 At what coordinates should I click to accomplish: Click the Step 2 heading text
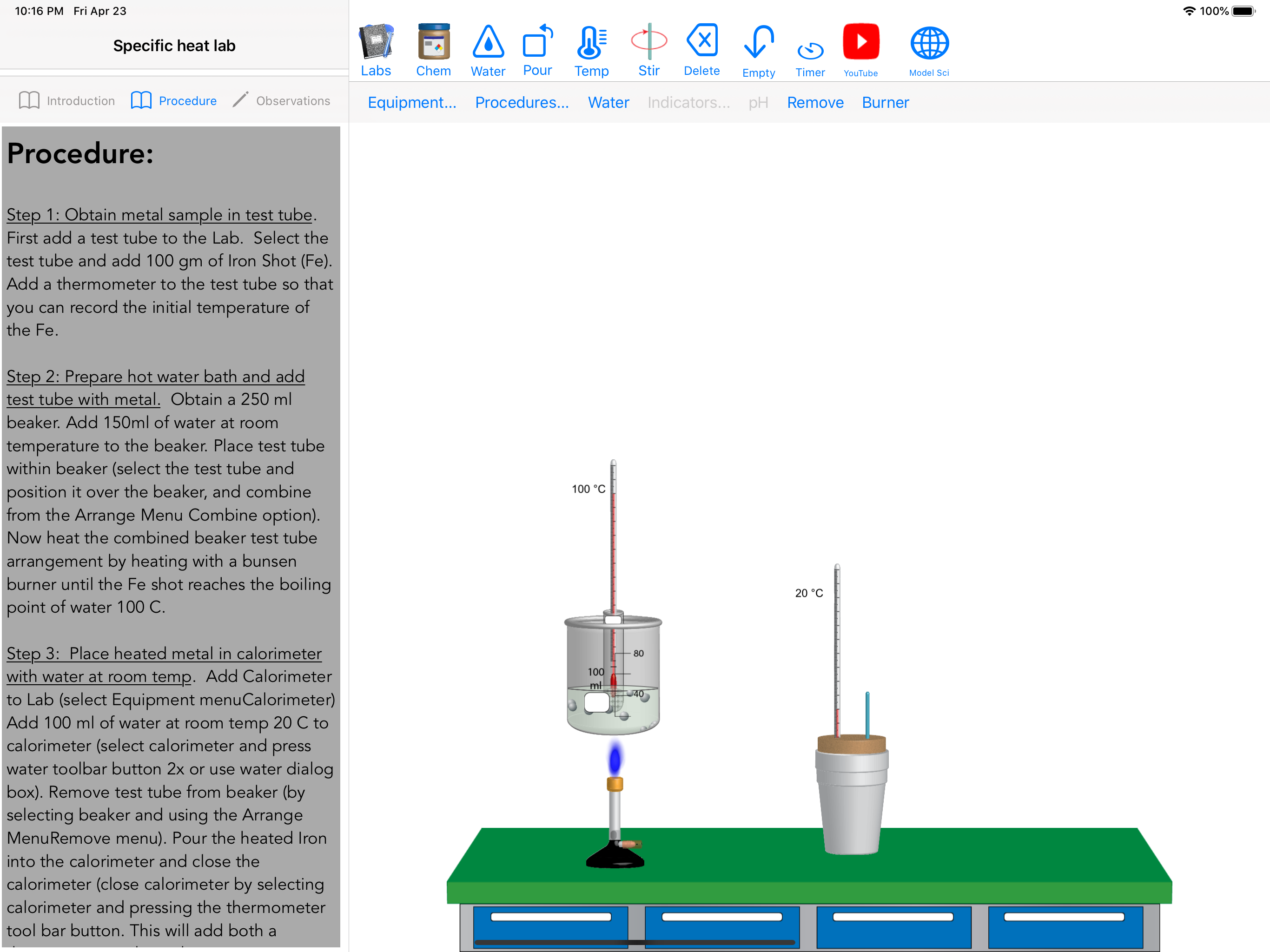click(156, 388)
